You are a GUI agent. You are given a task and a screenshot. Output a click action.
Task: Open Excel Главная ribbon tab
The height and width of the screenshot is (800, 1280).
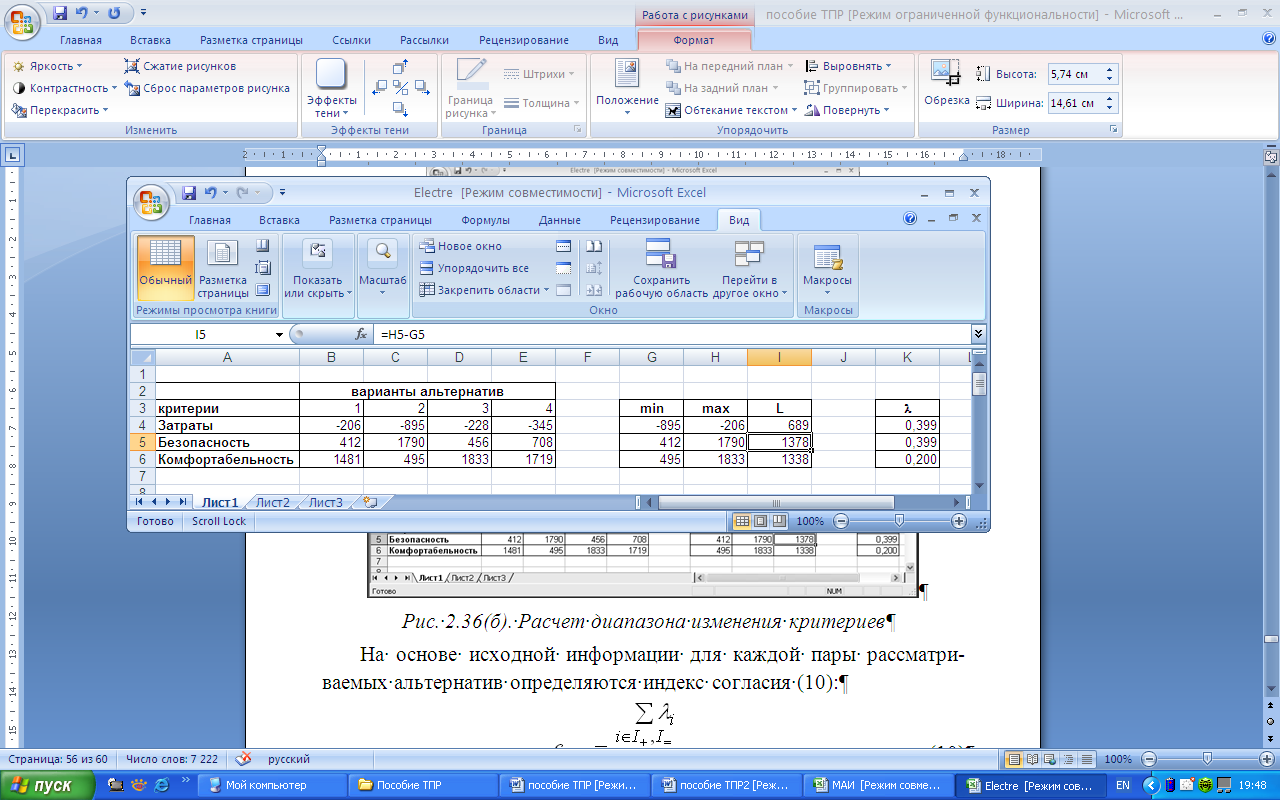coord(209,220)
